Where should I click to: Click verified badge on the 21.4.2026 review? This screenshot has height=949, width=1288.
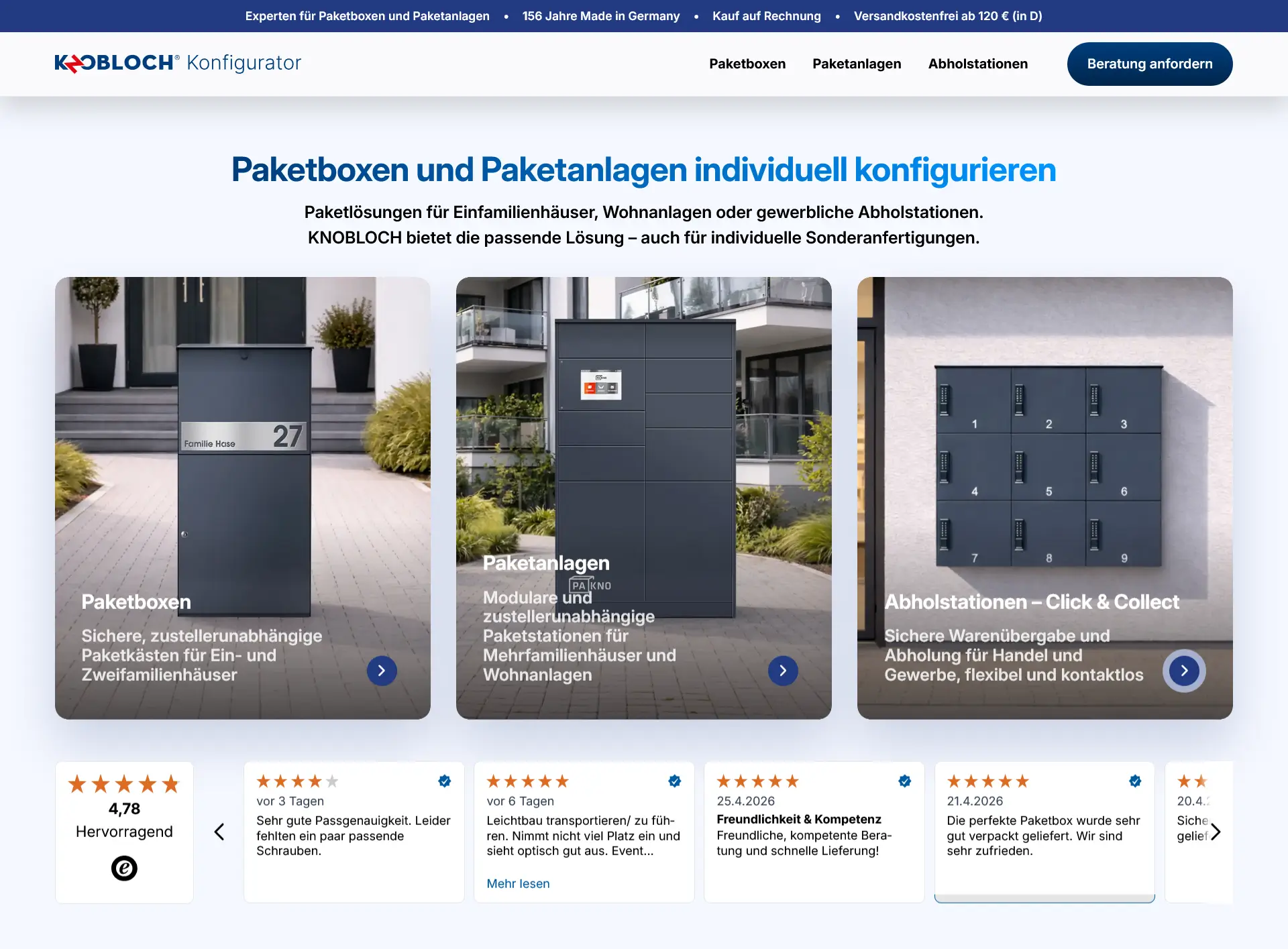[x=1135, y=781]
